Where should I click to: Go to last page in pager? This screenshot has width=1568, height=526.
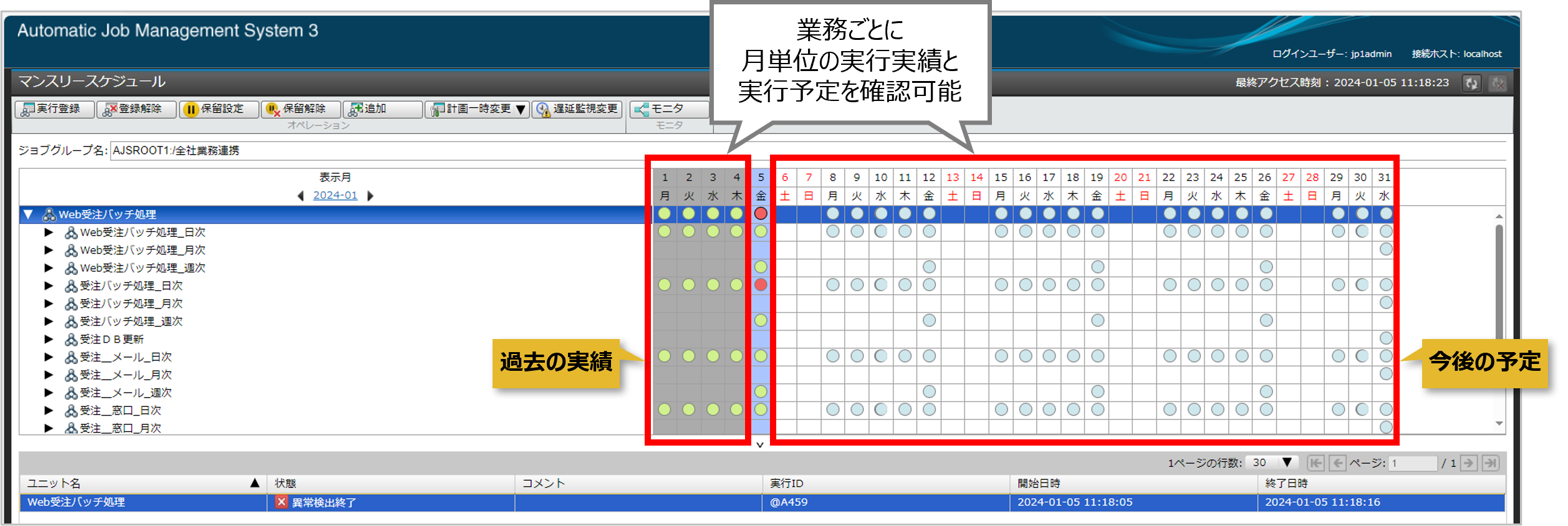click(x=1491, y=463)
